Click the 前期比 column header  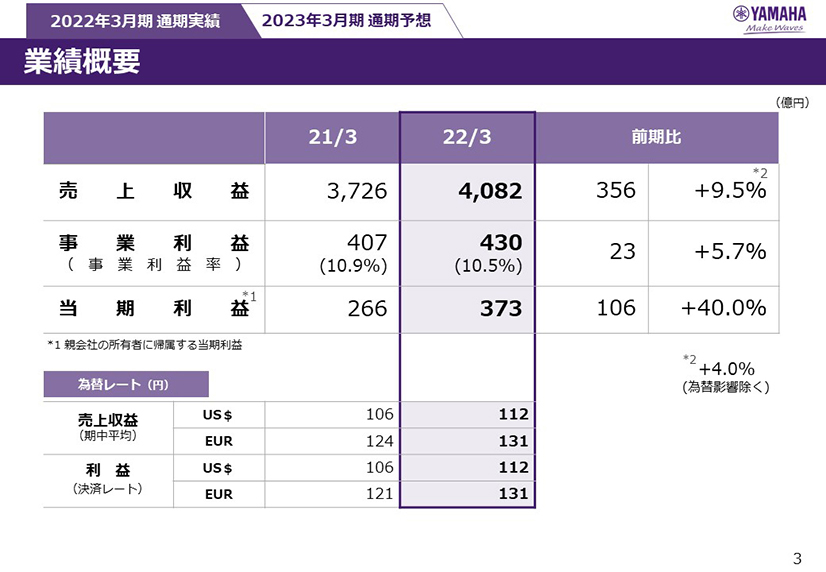pyautogui.click(x=656, y=138)
